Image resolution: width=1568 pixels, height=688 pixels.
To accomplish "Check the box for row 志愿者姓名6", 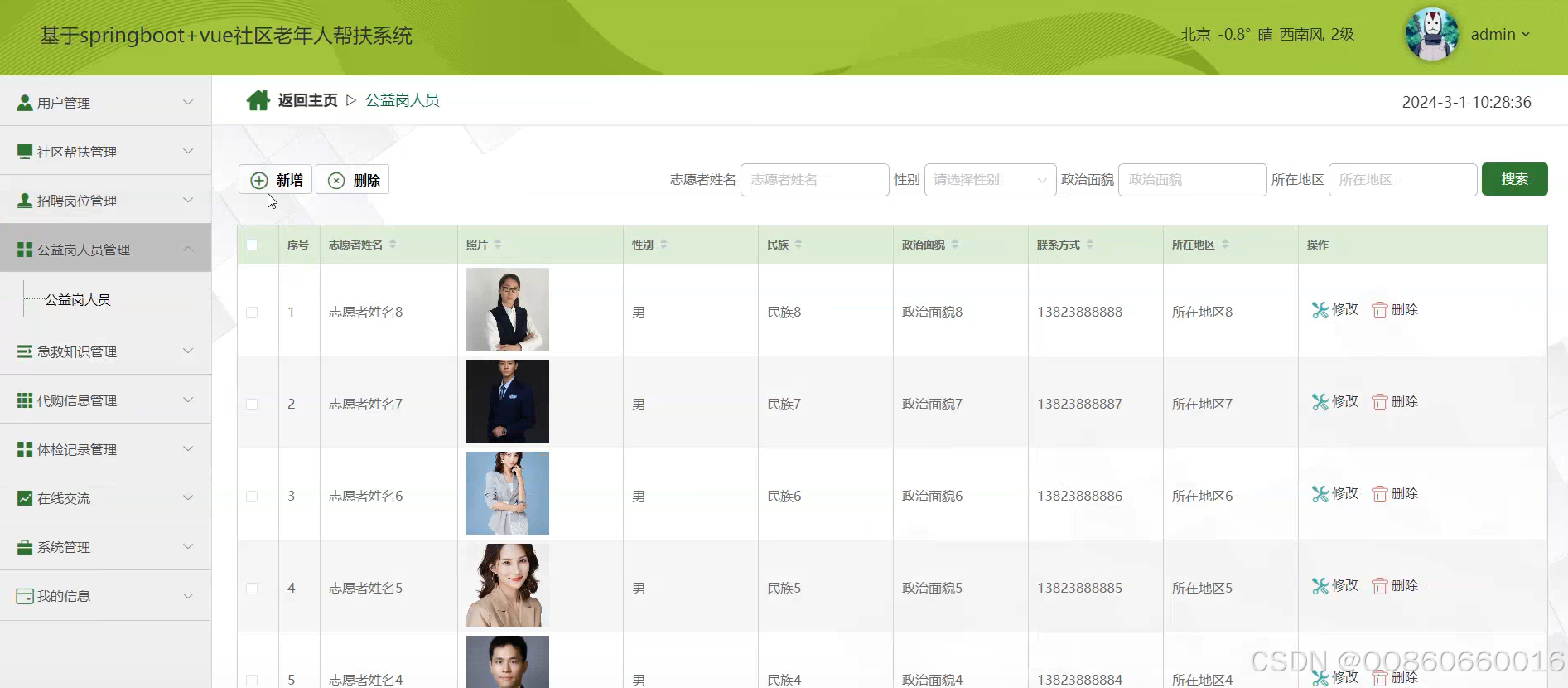I will click(x=252, y=497).
